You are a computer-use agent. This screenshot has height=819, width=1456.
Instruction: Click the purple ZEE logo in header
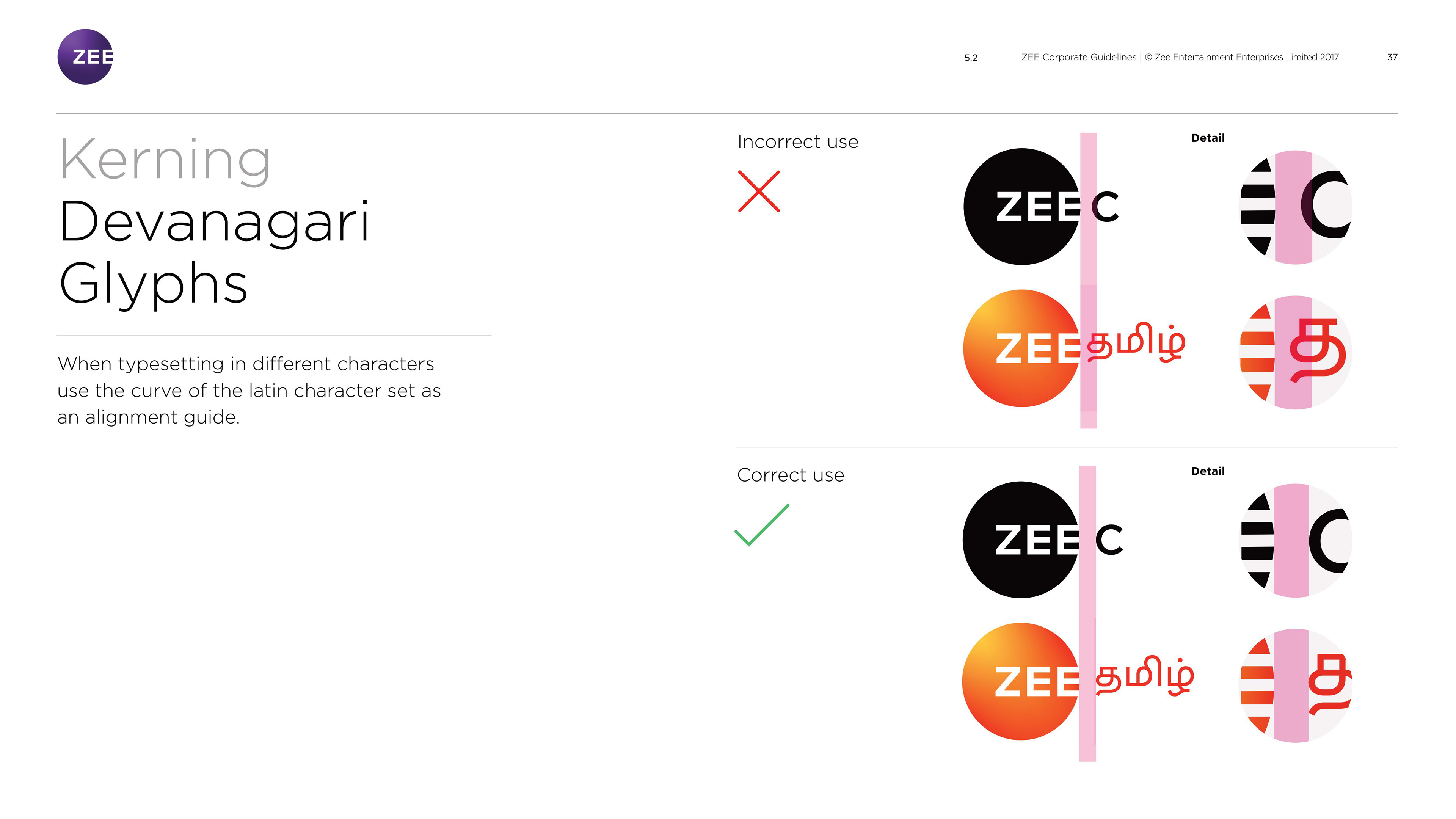tap(85, 56)
